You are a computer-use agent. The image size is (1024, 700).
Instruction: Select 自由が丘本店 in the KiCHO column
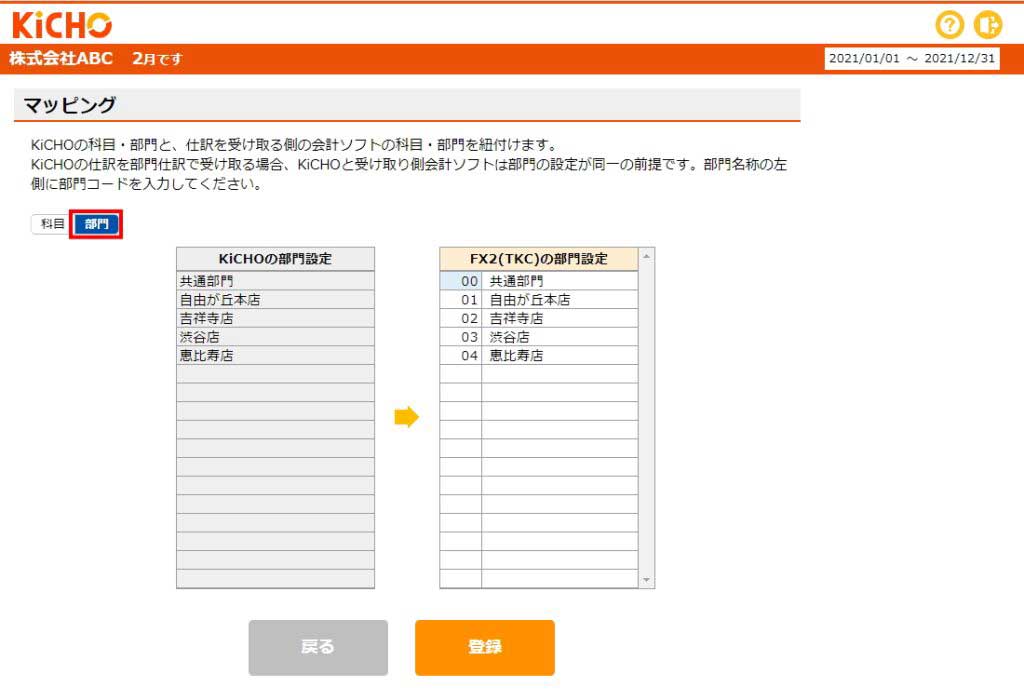coord(276,300)
